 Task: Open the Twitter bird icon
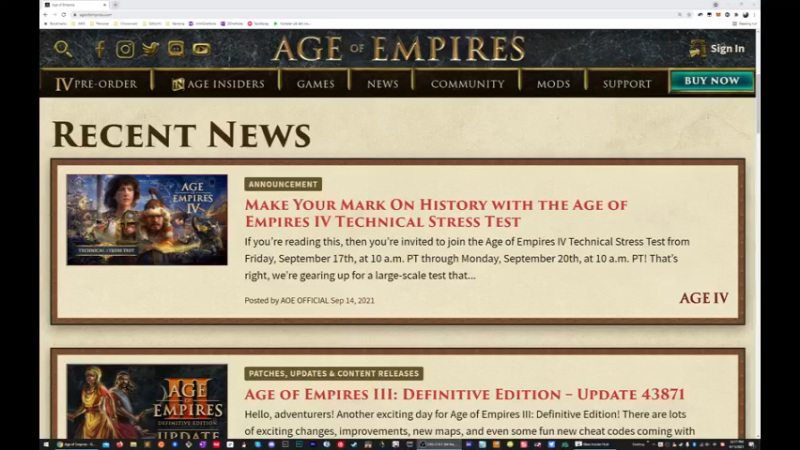point(151,49)
